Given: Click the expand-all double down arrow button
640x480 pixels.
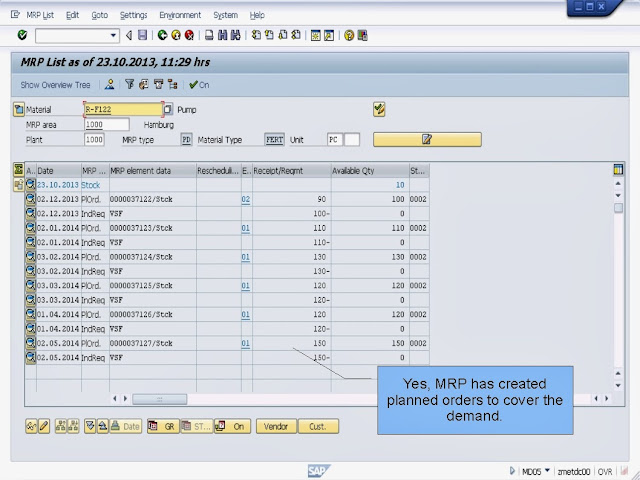Looking at the screenshot, I should tap(90, 426).
